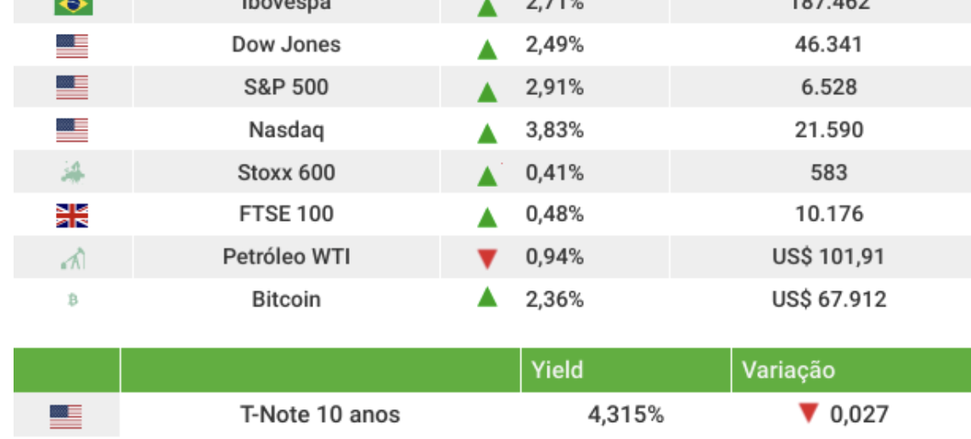Click the US flag beside T-Note 10 anos
The width and height of the screenshot is (971, 439).
[66, 416]
